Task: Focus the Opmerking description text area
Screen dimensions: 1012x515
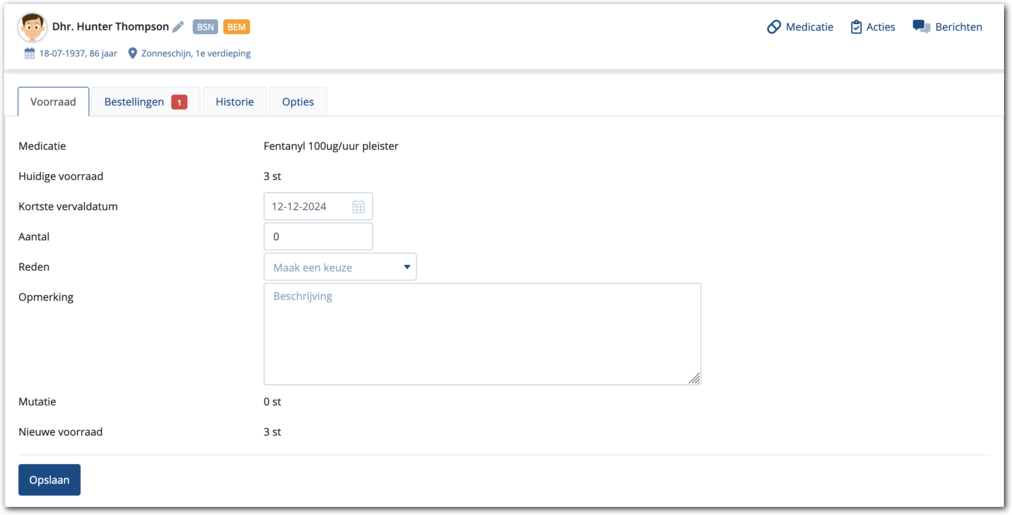Action: click(482, 334)
